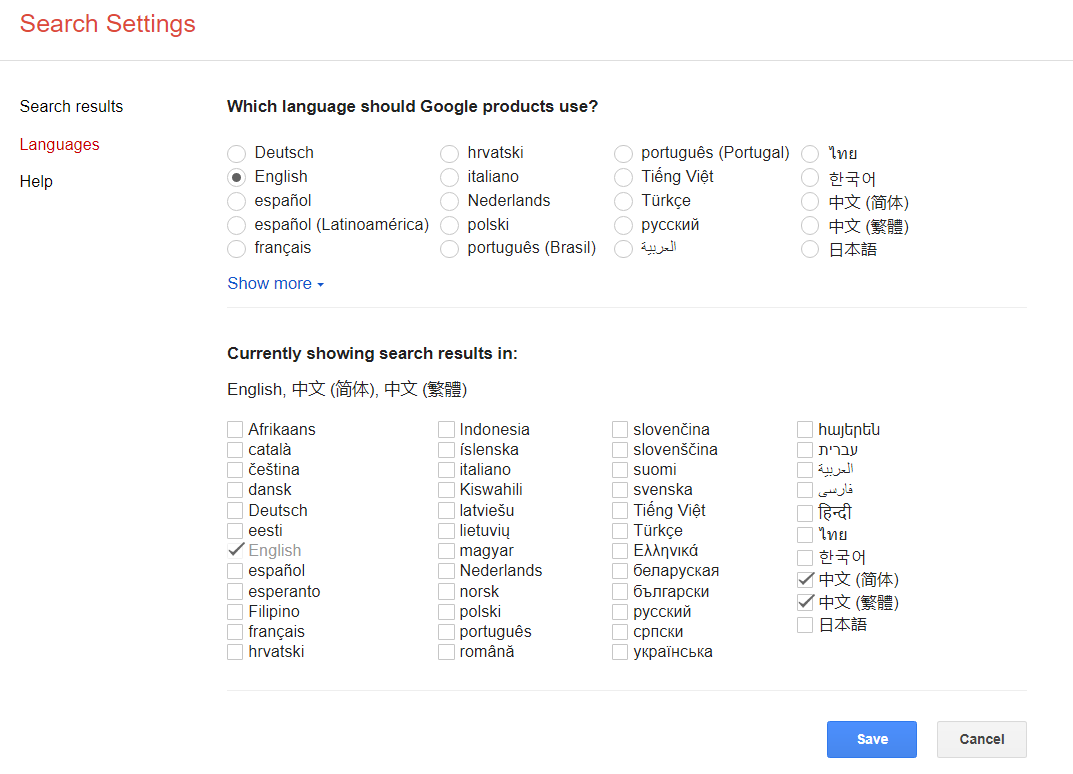The image size is (1073, 774).
Task: Select the Deutsch radio button
Action: tap(236, 153)
